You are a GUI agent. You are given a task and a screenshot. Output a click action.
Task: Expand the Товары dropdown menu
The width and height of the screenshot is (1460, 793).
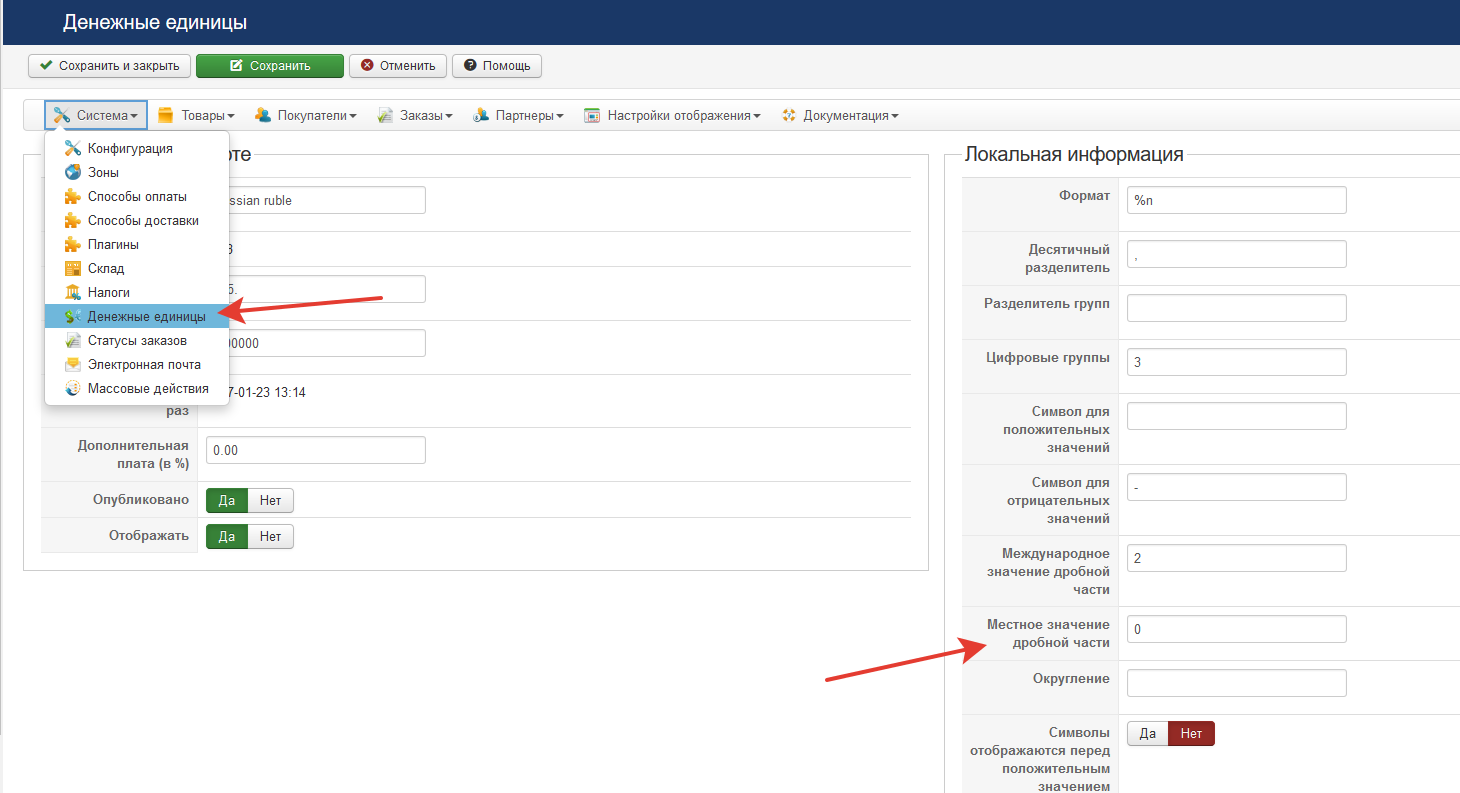tap(197, 115)
